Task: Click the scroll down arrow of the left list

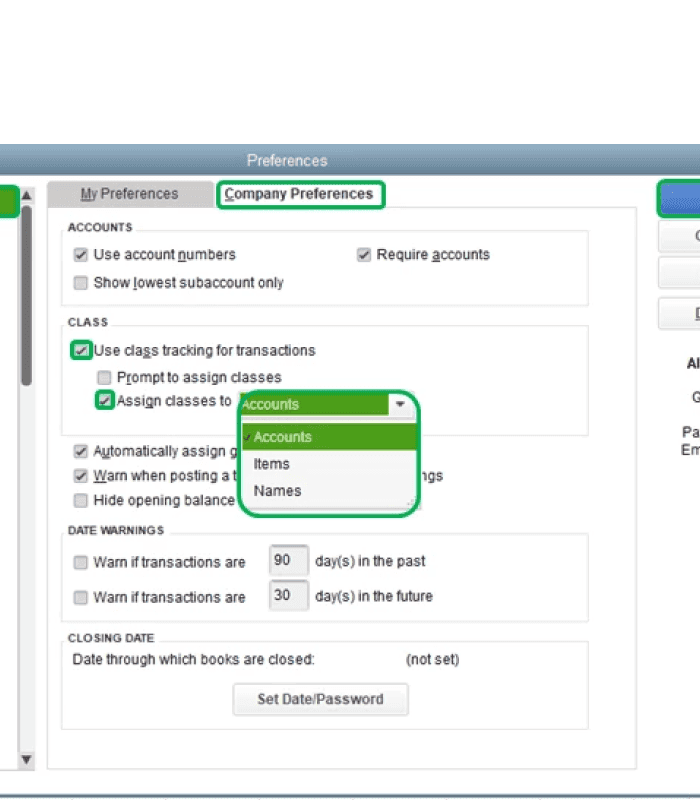Action: [x=27, y=760]
